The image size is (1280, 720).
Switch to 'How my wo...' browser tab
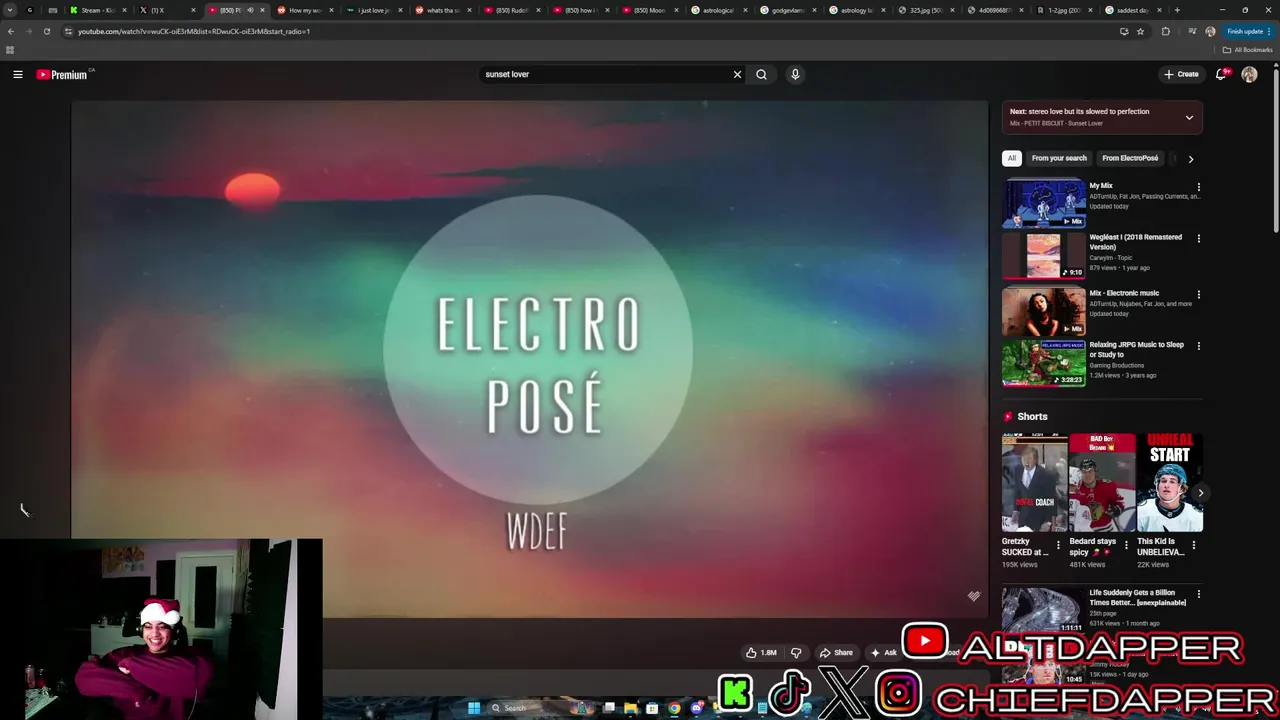[303, 10]
